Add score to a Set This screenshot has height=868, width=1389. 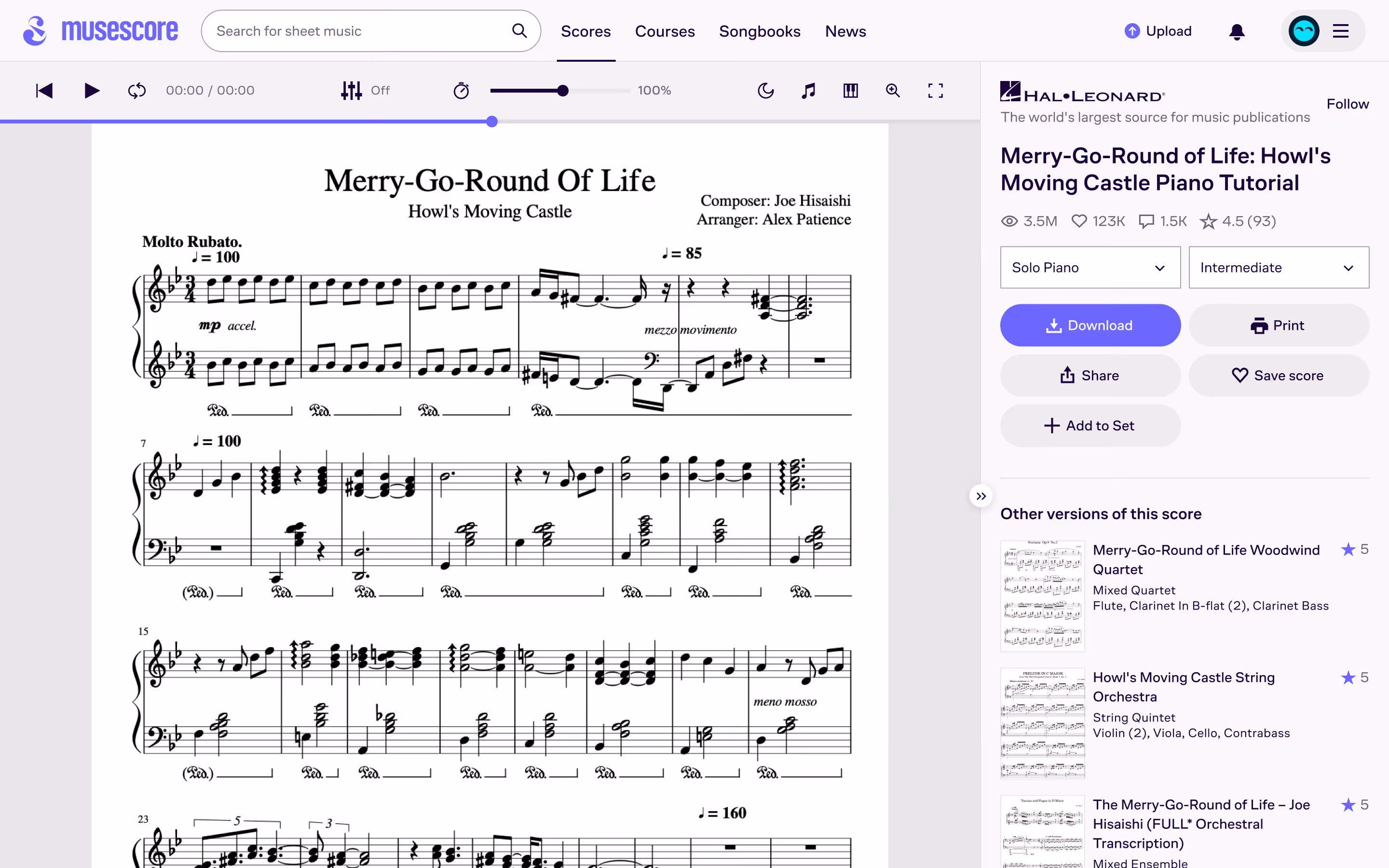[1090, 425]
